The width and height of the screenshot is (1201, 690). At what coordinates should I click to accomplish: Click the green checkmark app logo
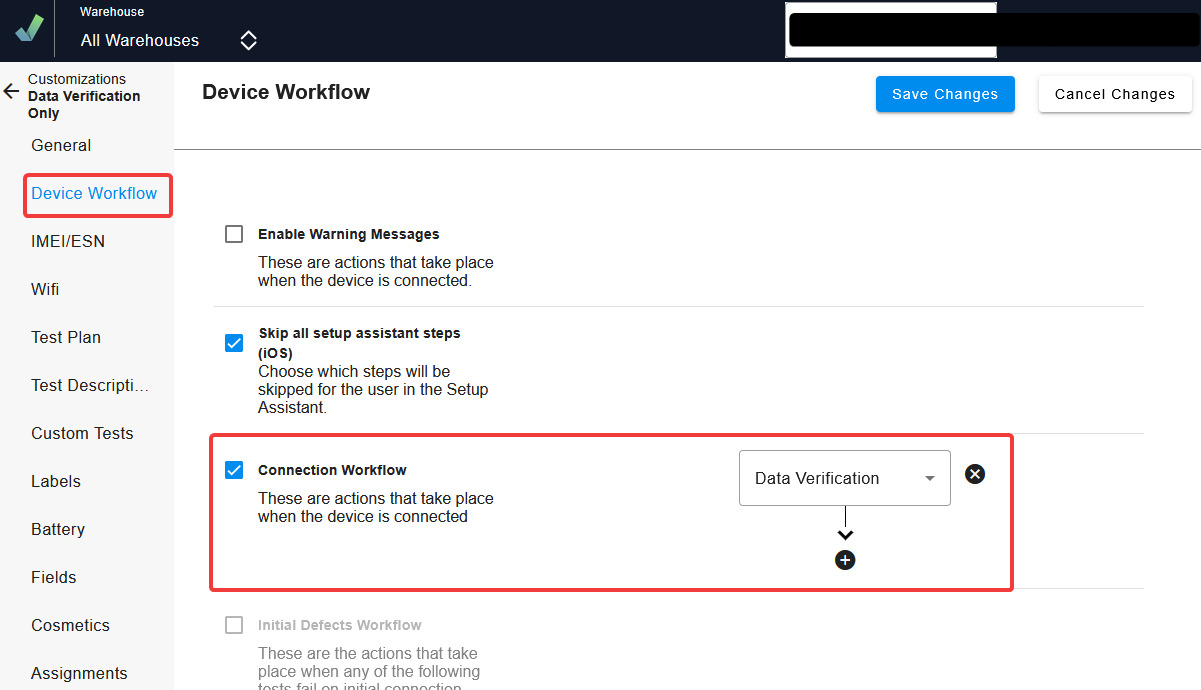tap(29, 28)
